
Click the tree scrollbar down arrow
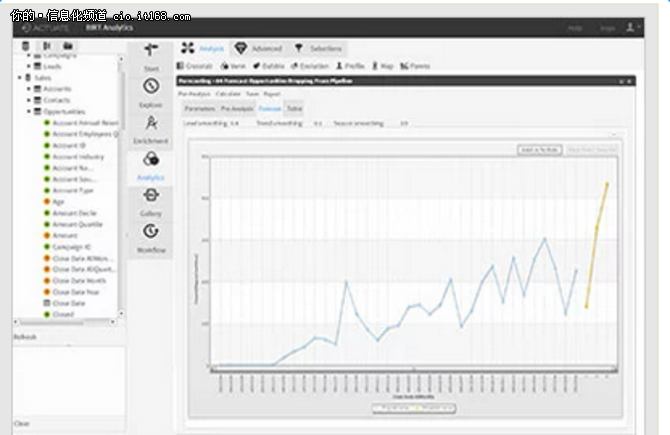(x=121, y=314)
